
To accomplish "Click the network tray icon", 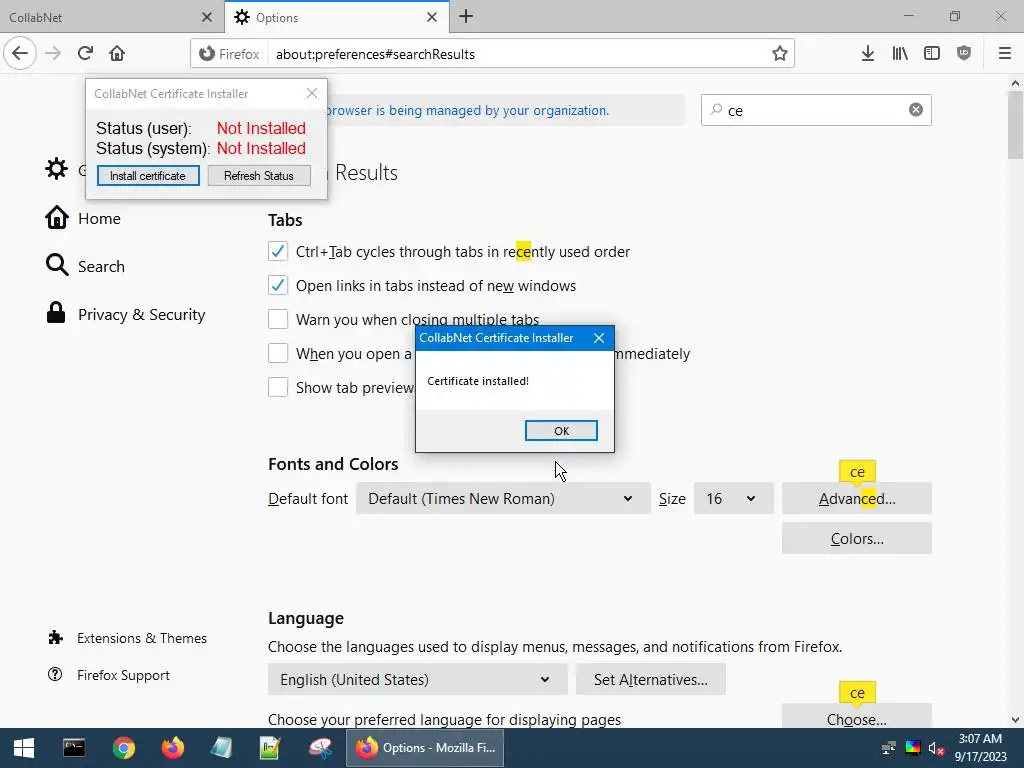I will 888,748.
